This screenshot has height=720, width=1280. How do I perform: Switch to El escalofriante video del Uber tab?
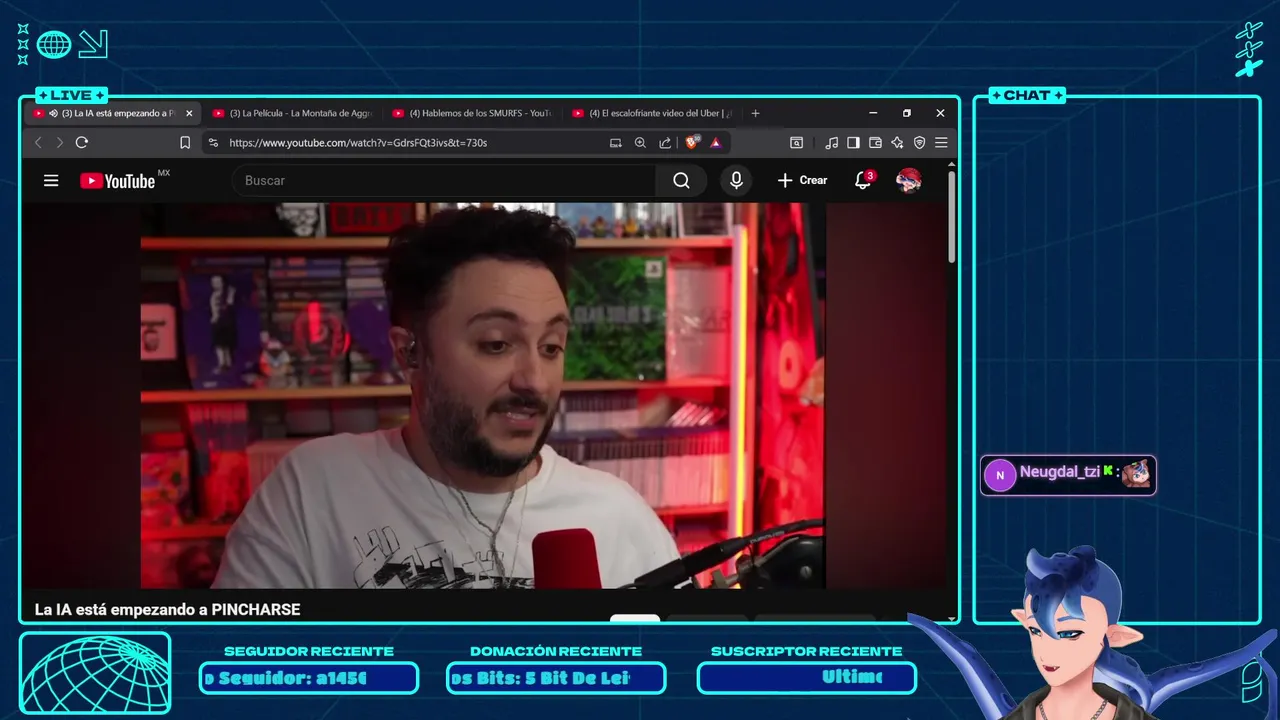[x=652, y=114]
